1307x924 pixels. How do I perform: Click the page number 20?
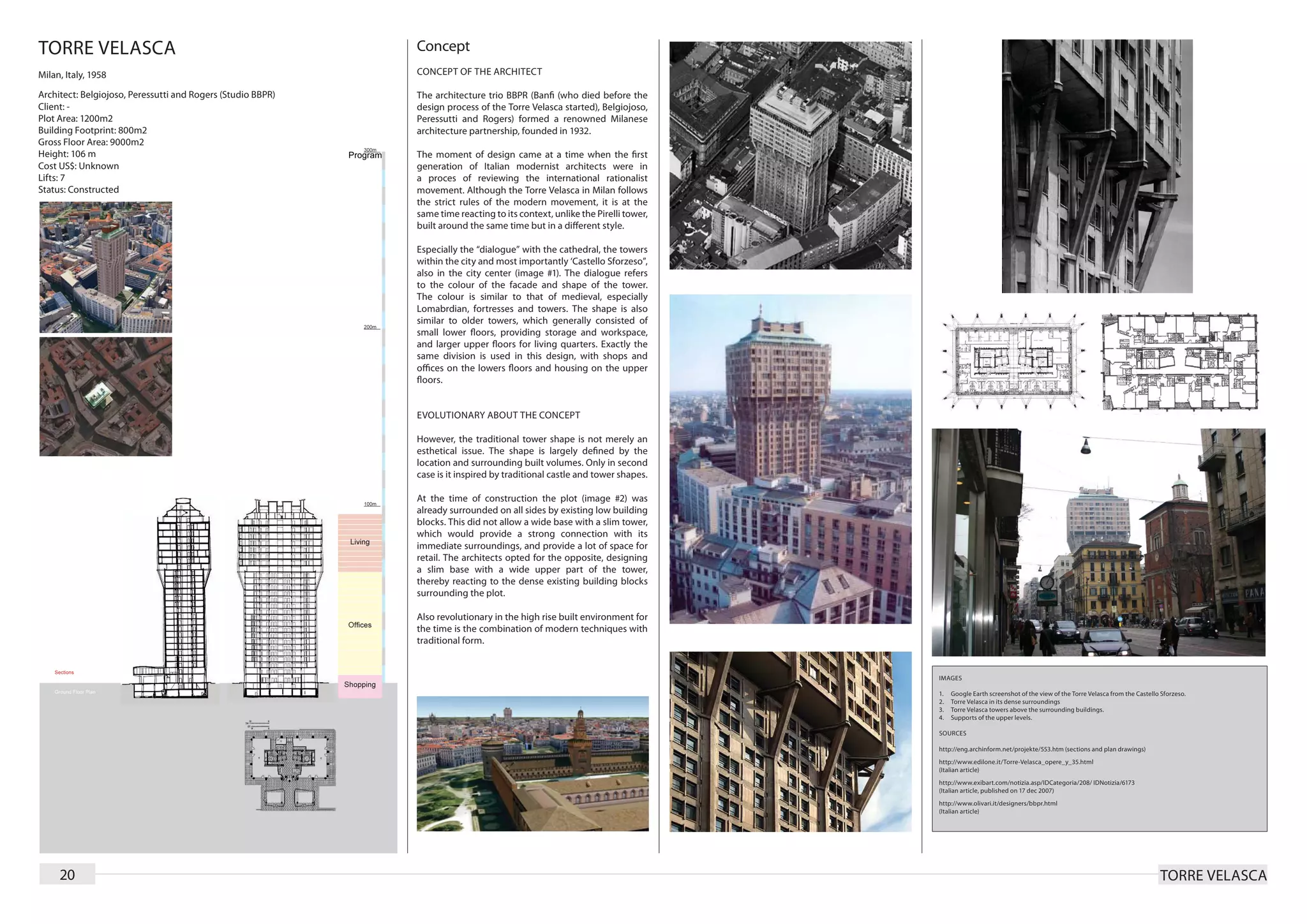(x=67, y=874)
